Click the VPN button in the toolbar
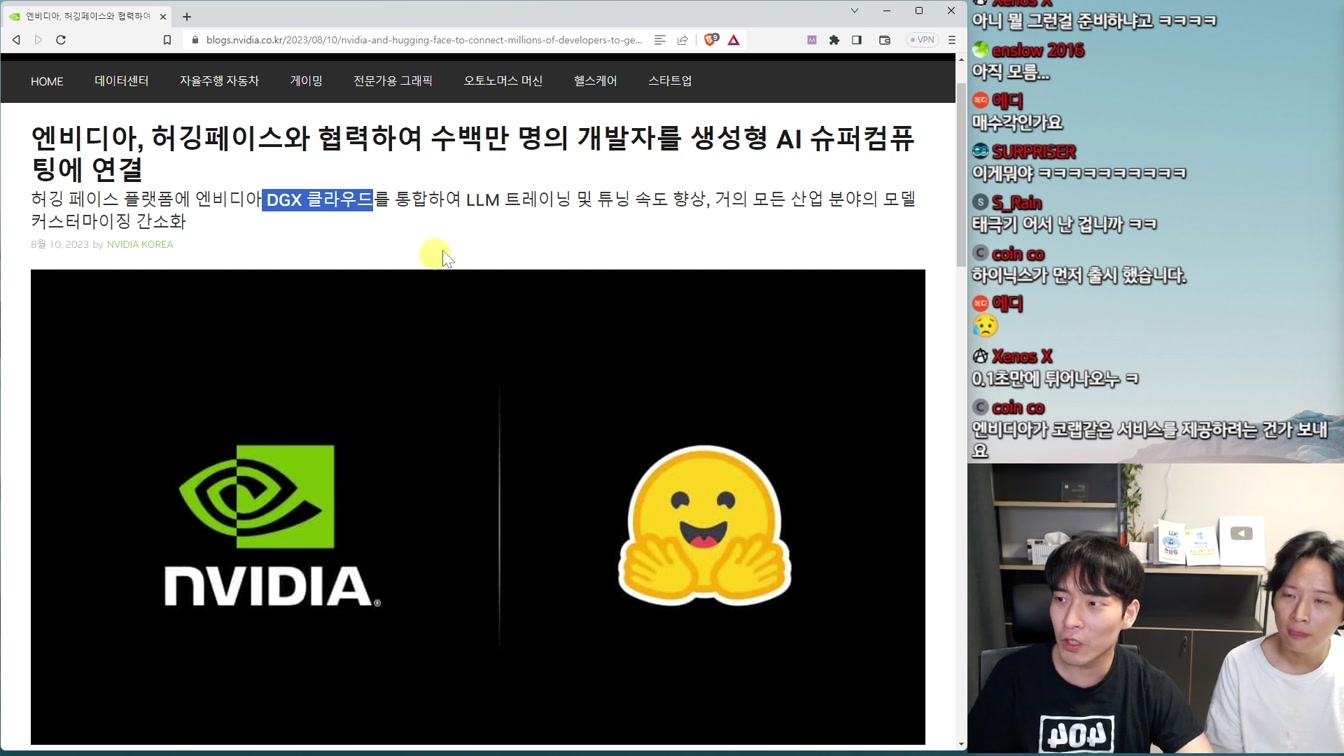 point(921,40)
